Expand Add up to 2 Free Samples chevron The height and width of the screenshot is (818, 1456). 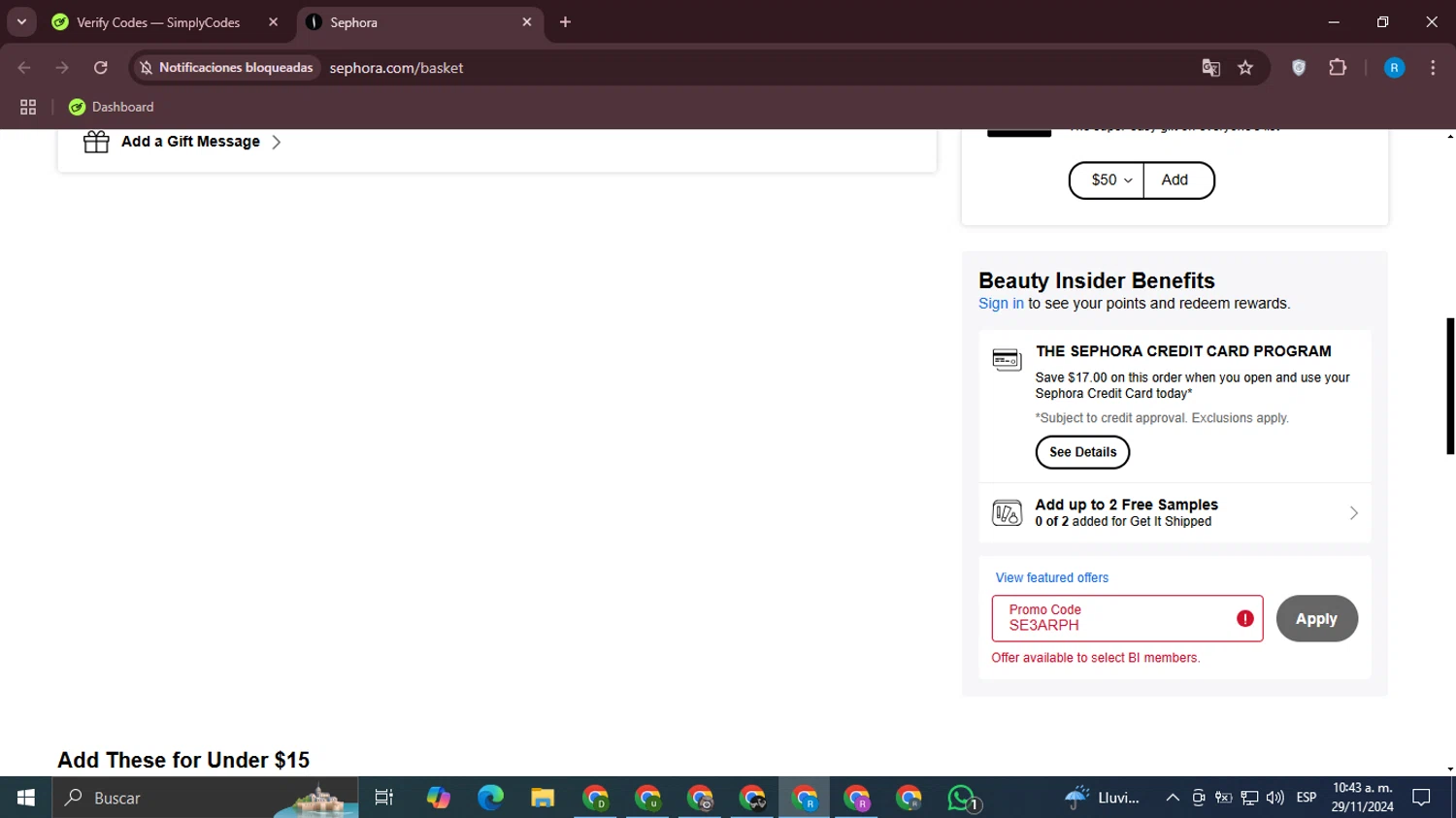(1353, 513)
